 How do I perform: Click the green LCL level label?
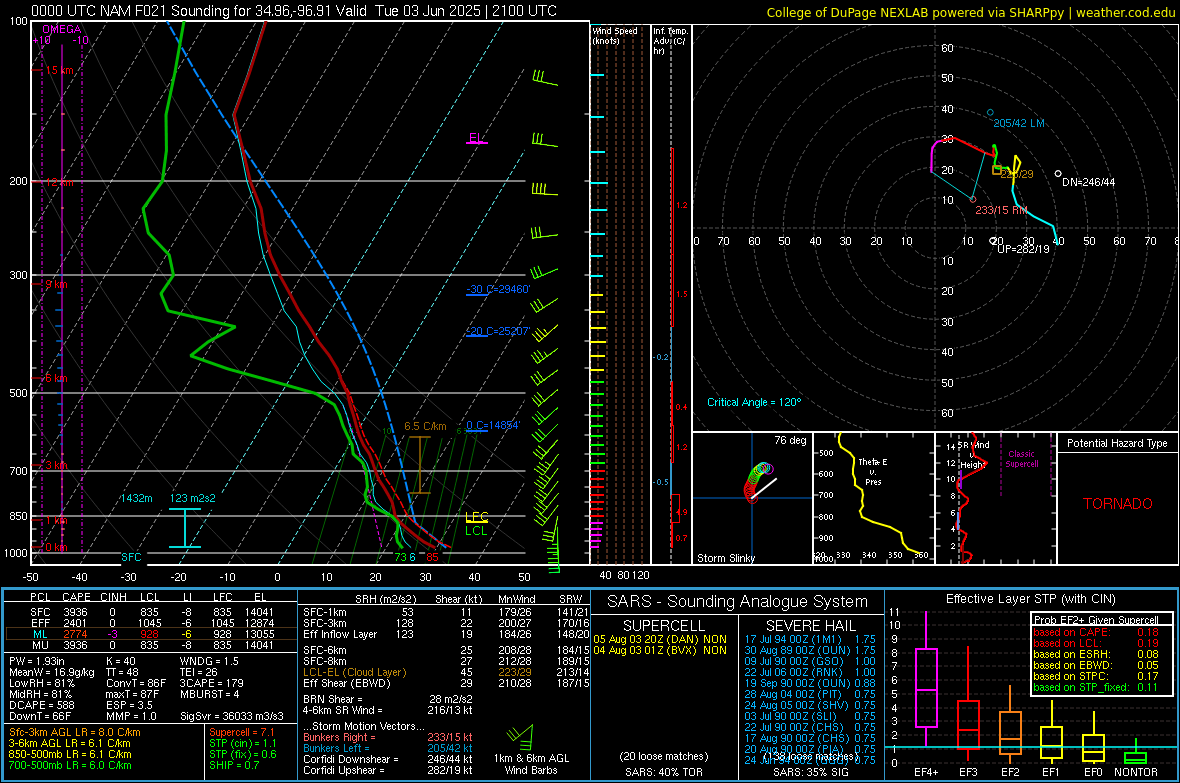pos(476,531)
